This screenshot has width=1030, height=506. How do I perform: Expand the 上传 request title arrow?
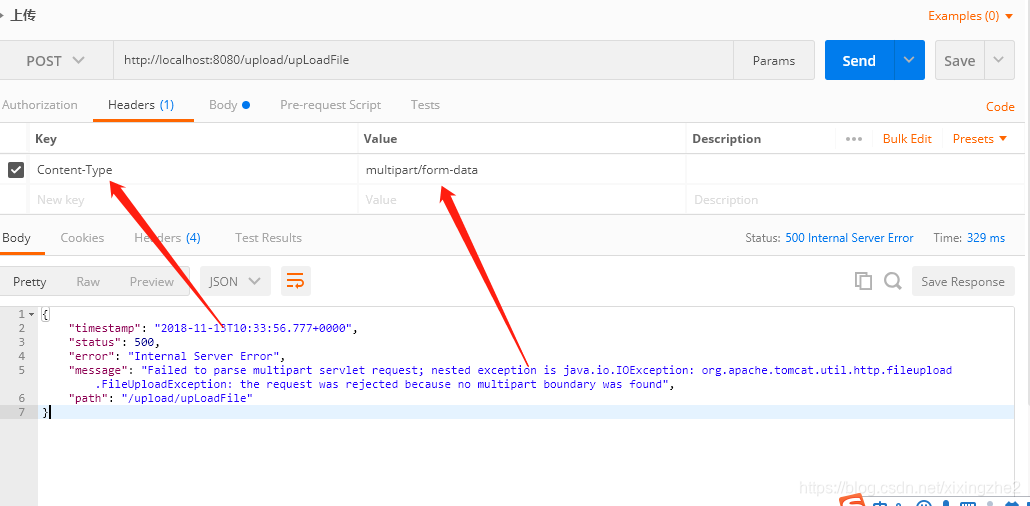point(2,16)
